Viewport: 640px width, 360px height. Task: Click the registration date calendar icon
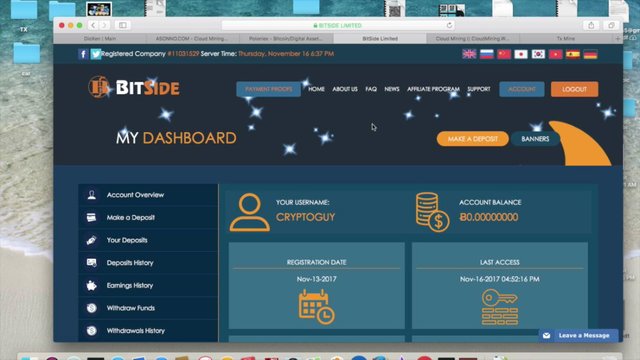317,307
